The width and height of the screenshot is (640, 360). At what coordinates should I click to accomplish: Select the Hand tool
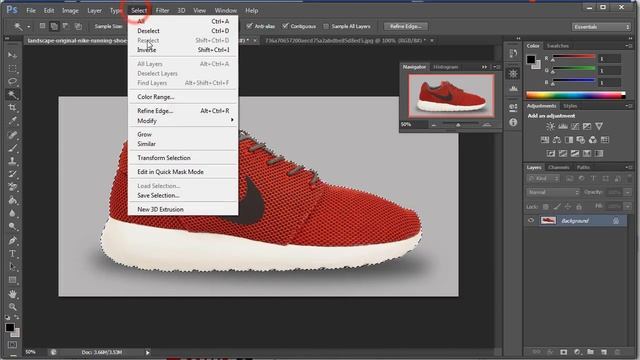[x=12, y=293]
